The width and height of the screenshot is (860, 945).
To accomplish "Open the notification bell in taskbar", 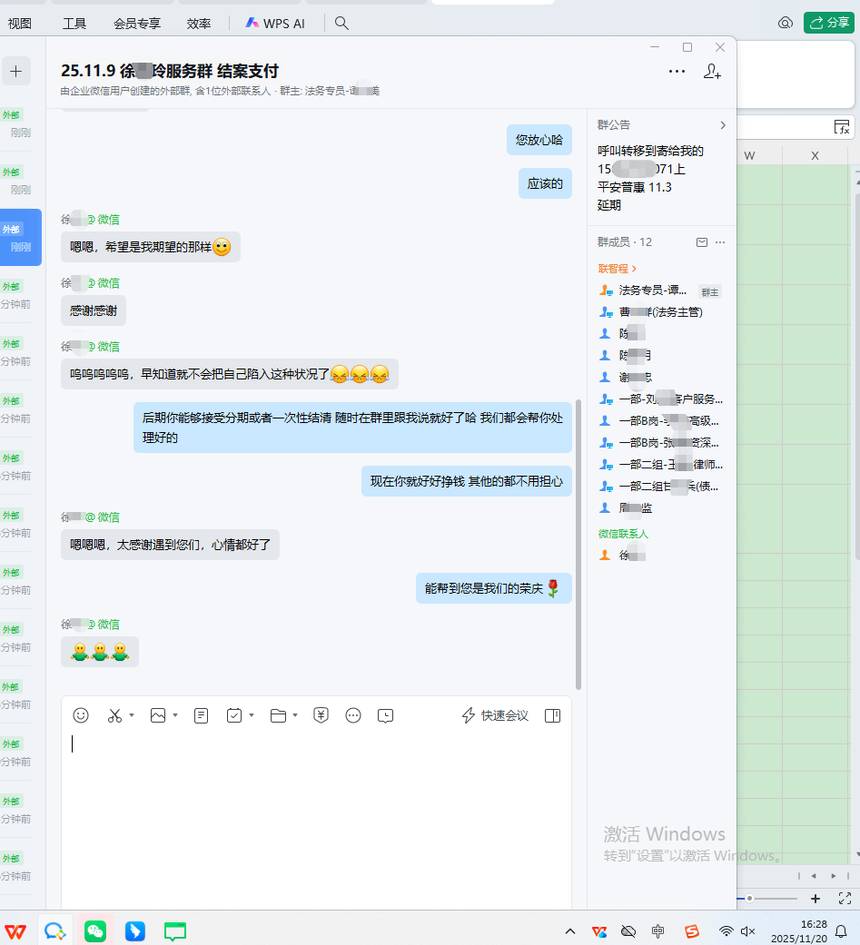I will (841, 932).
